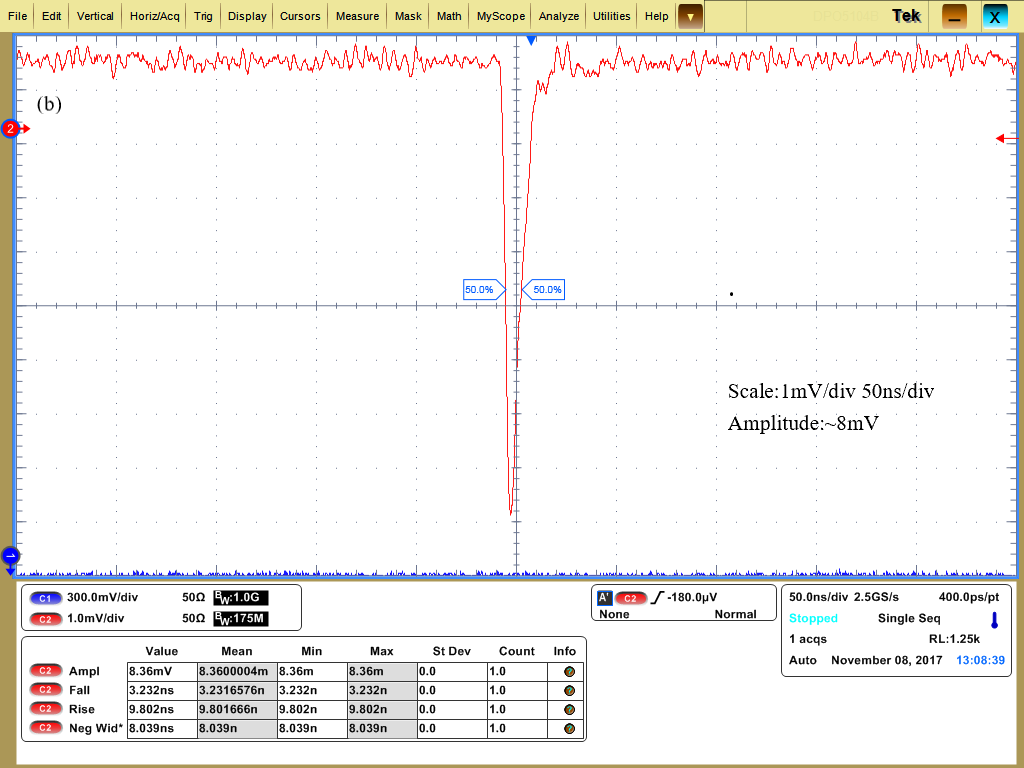Viewport: 1024px width, 768px height.
Task: Minimize the oscilloscope window
Action: [x=954, y=17]
